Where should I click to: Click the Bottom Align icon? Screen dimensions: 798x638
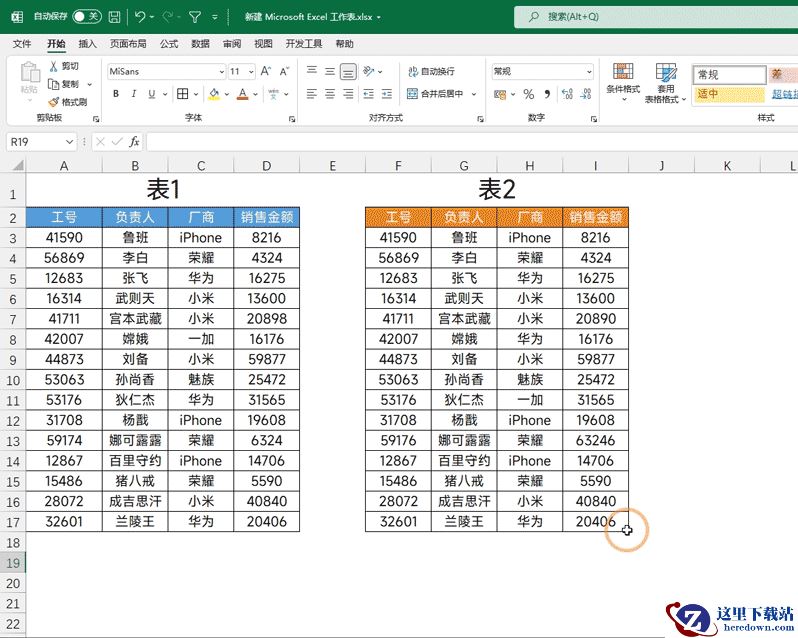pyautogui.click(x=348, y=71)
